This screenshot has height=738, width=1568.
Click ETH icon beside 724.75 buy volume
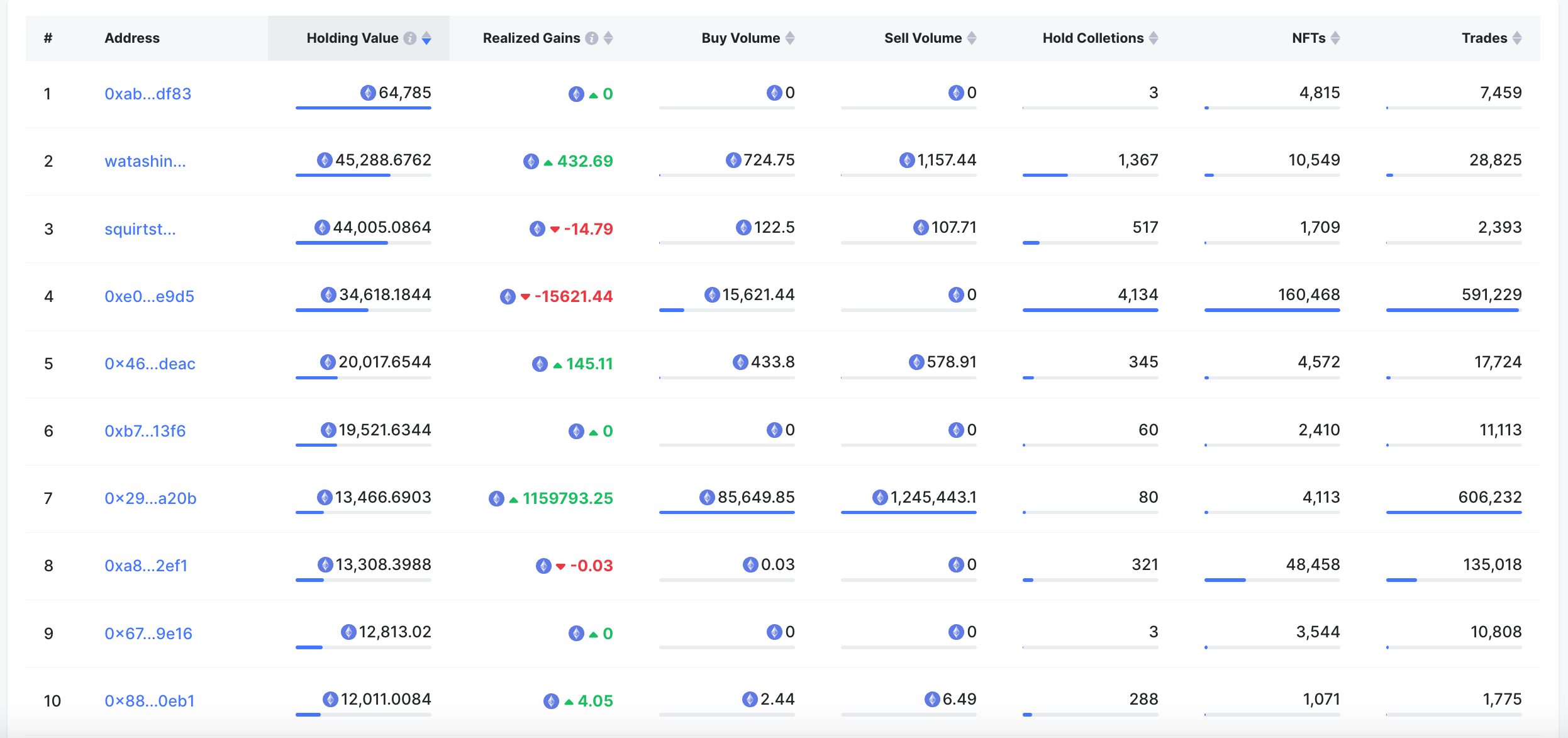[733, 160]
